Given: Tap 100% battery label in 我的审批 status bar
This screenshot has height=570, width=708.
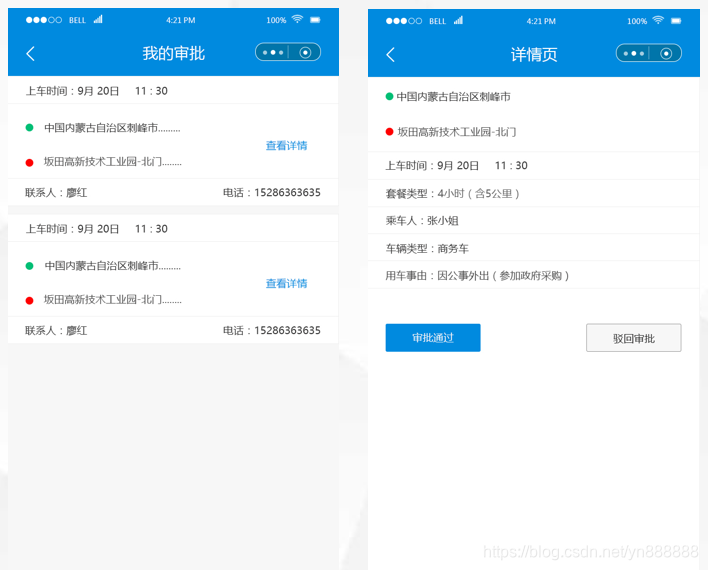Looking at the screenshot, I should point(276,20).
